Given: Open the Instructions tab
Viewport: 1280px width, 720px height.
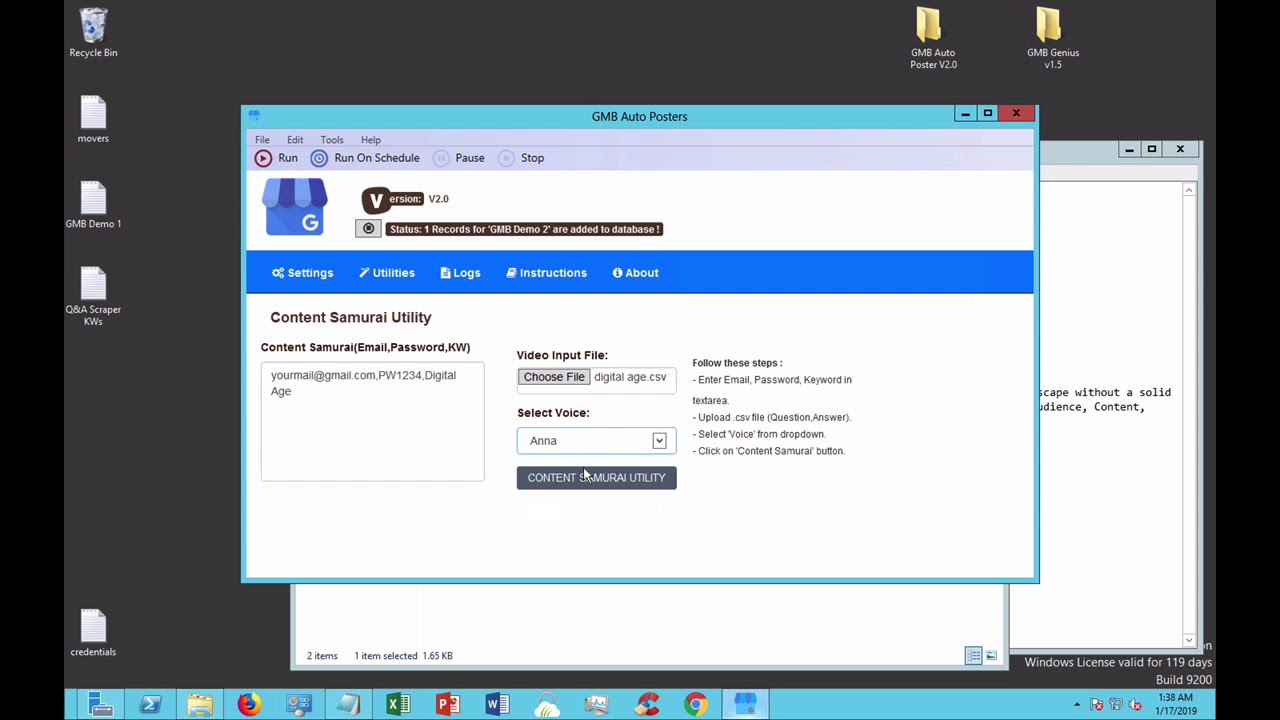Looking at the screenshot, I should (x=546, y=273).
